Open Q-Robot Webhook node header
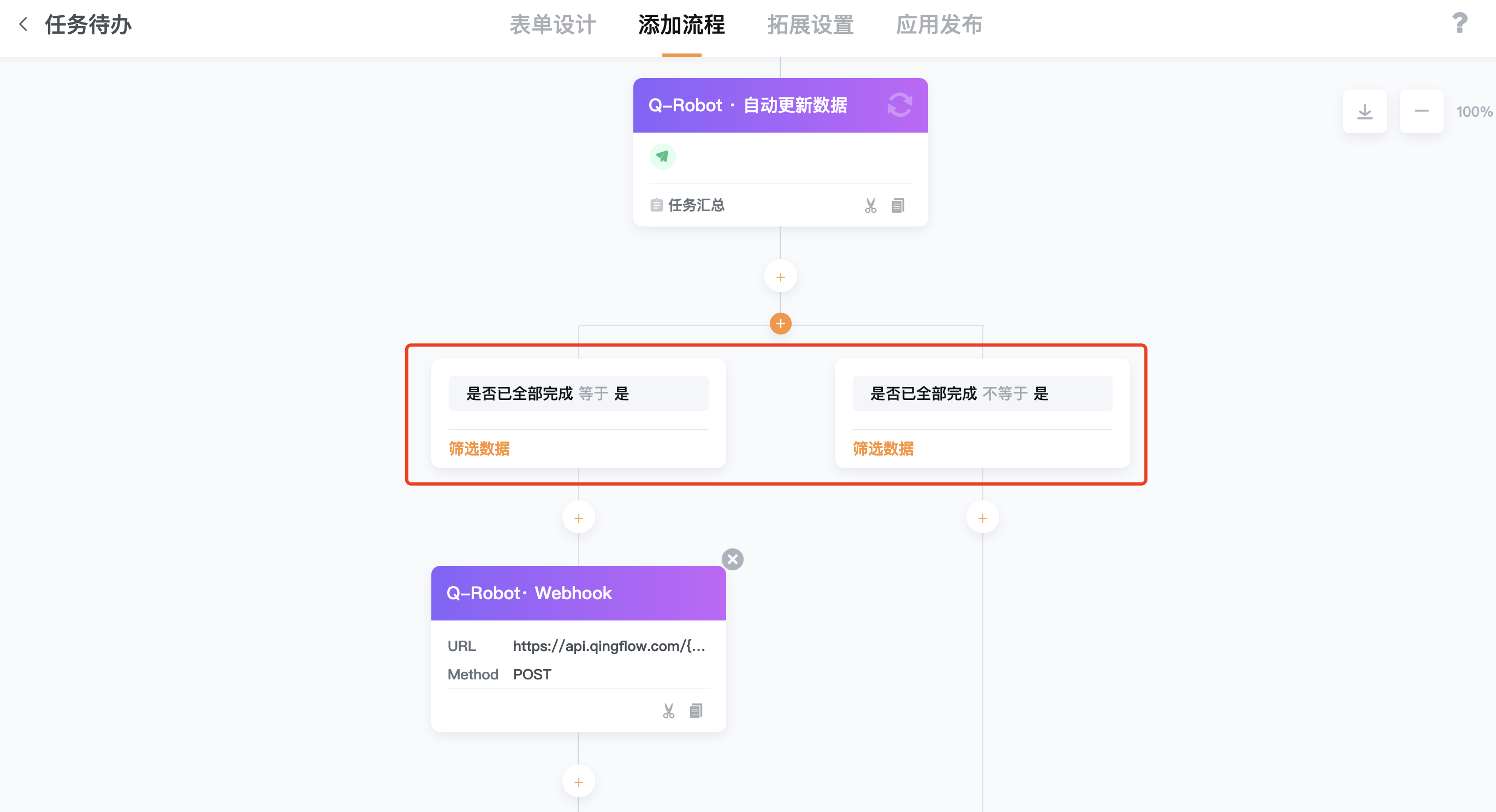Screen dimensions: 1496x812 click(578, 593)
